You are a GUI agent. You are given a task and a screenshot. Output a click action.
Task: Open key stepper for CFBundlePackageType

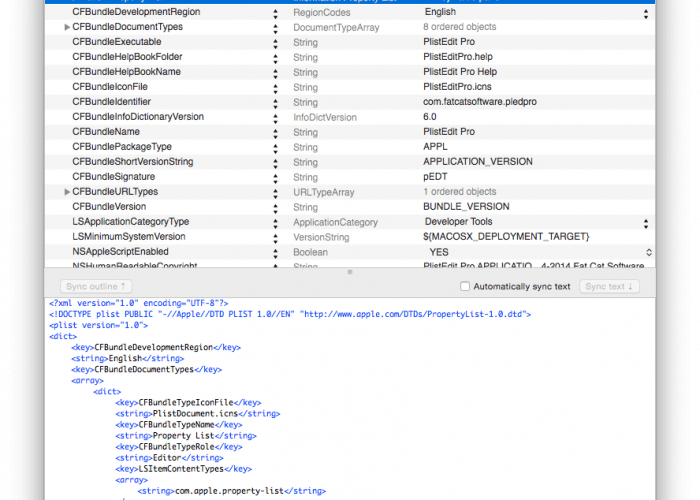pyautogui.click(x=275, y=149)
